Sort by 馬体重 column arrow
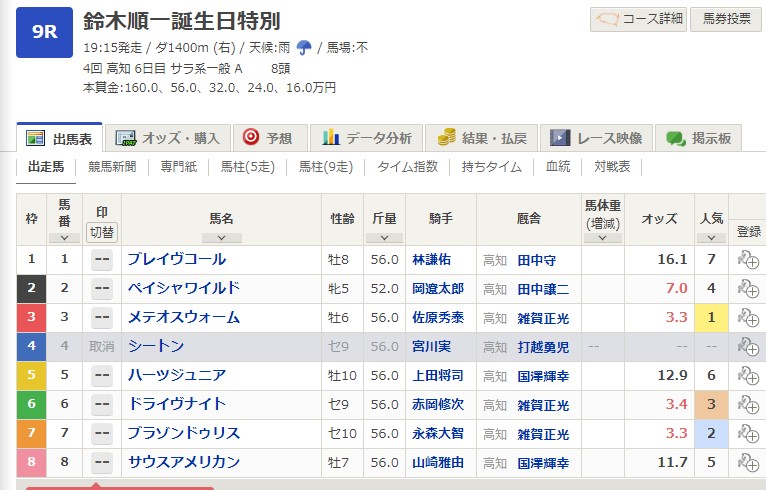766x490 pixels. 602,238
